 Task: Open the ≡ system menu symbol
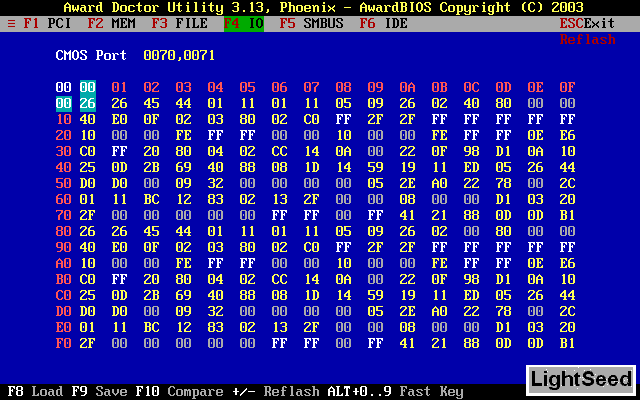[x=11, y=24]
